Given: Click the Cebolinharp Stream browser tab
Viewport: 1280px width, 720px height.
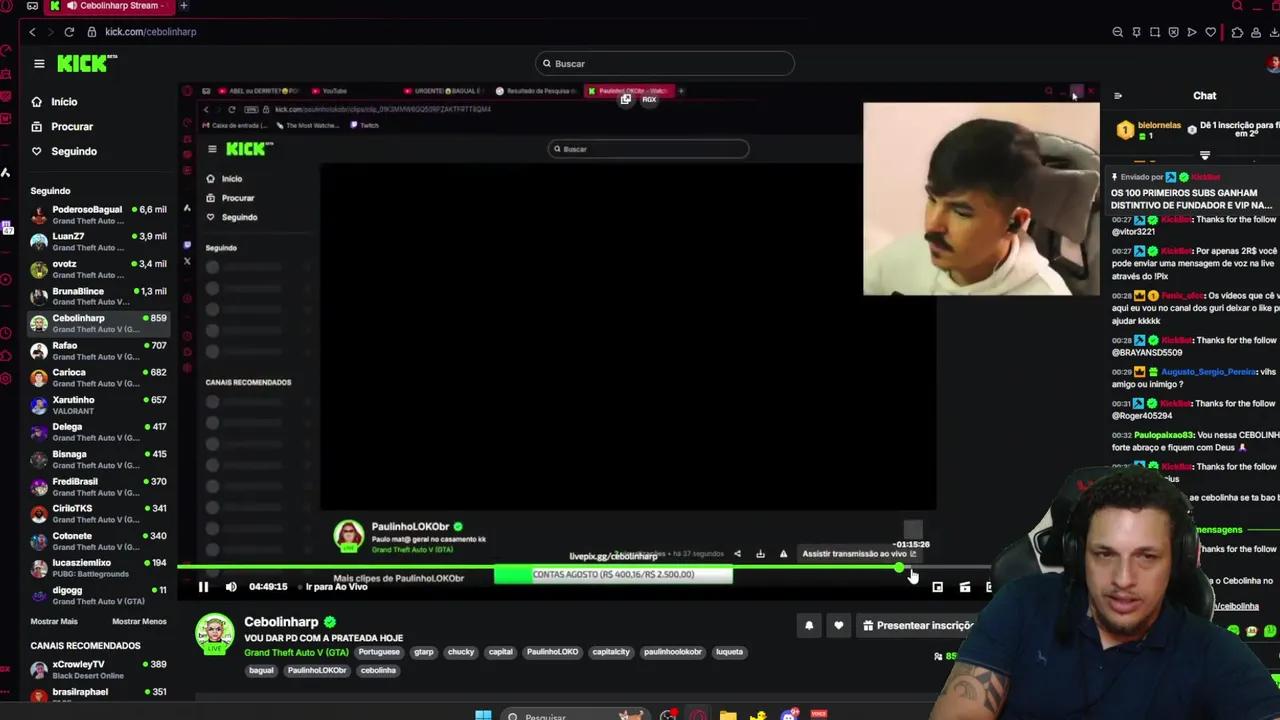Looking at the screenshot, I should (109, 6).
